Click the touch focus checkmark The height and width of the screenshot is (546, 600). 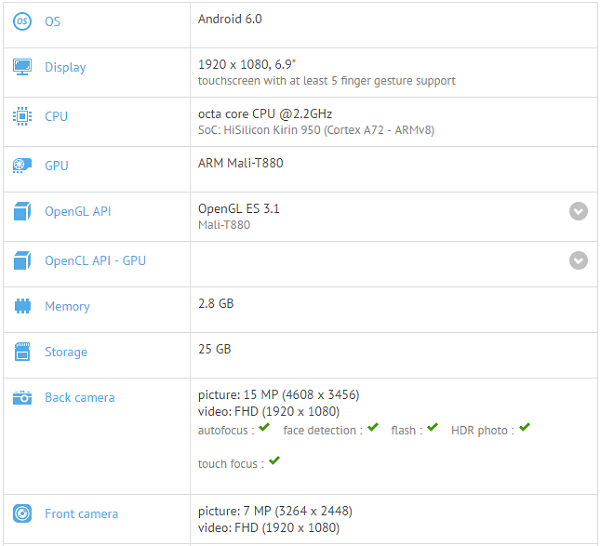coord(274,461)
